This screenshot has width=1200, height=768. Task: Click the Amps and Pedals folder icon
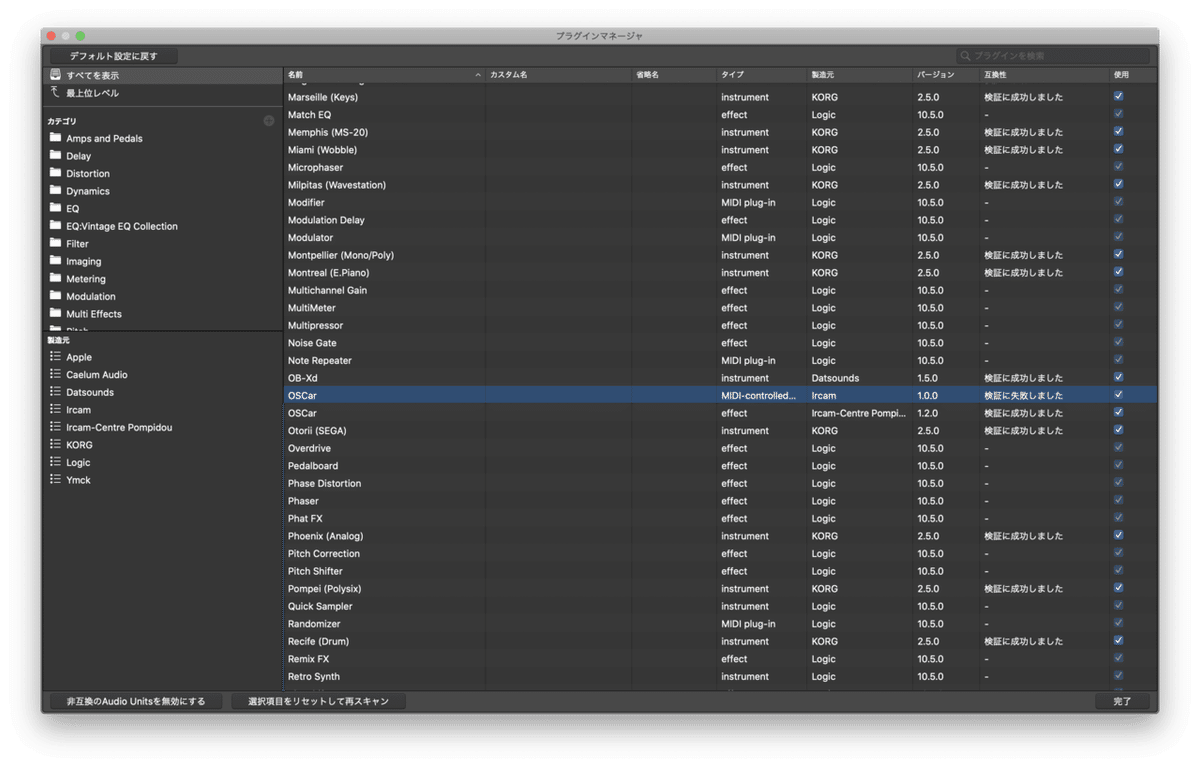(x=56, y=138)
